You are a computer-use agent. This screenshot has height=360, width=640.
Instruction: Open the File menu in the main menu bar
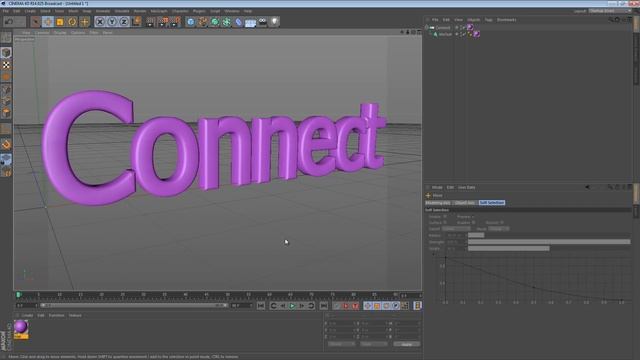point(6,11)
